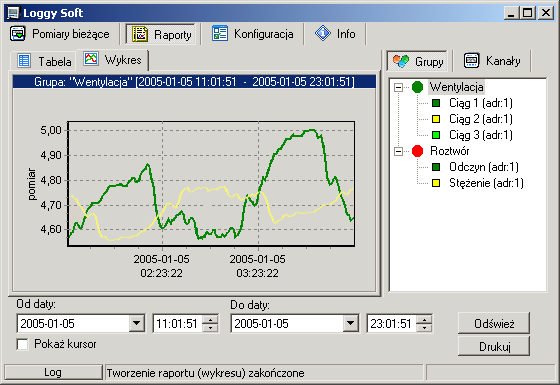Click the Drukuj button
The height and width of the screenshot is (385, 560).
(x=494, y=346)
